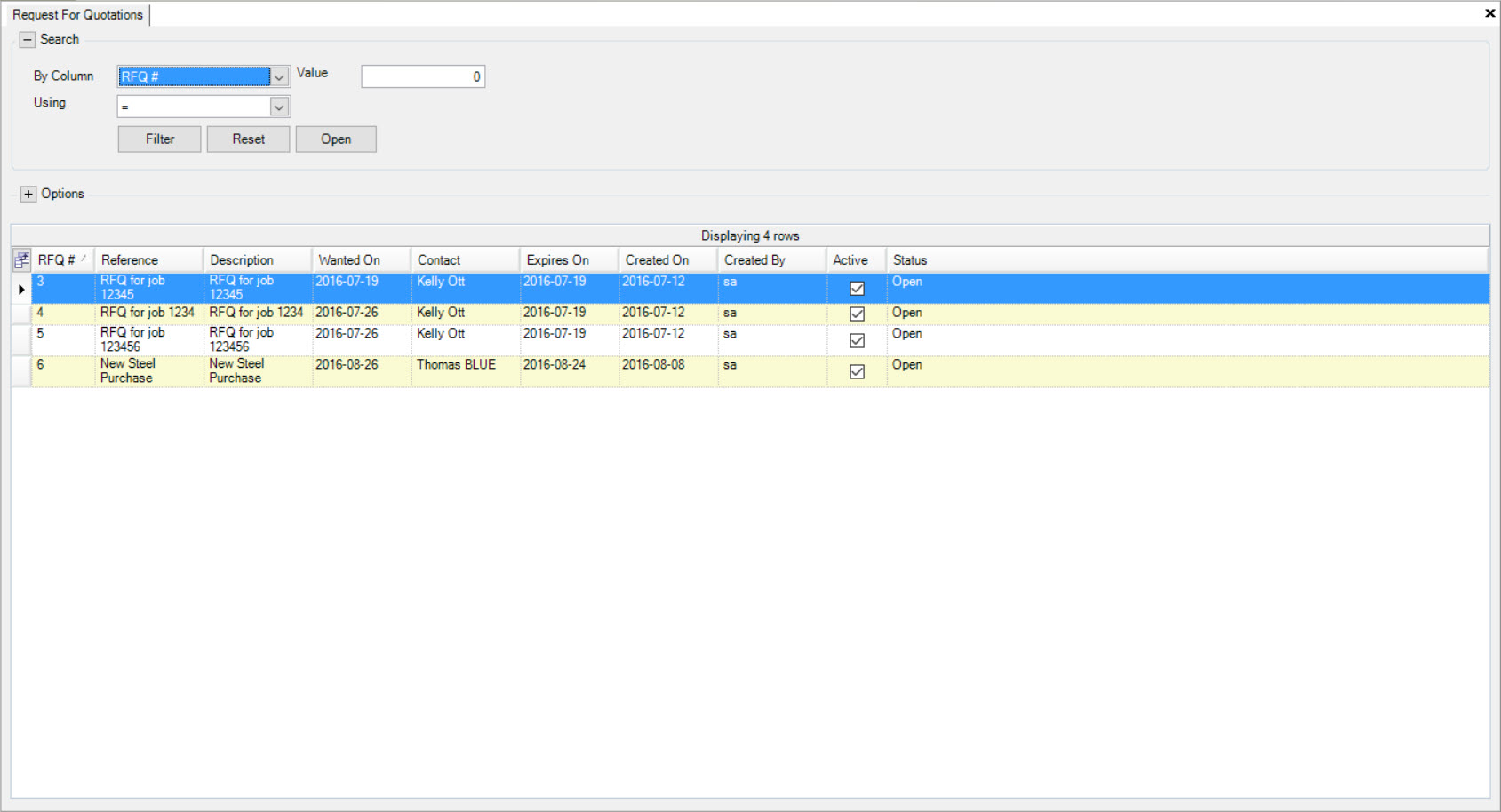Collapse the Search section
The image size is (1501, 812).
[28, 39]
